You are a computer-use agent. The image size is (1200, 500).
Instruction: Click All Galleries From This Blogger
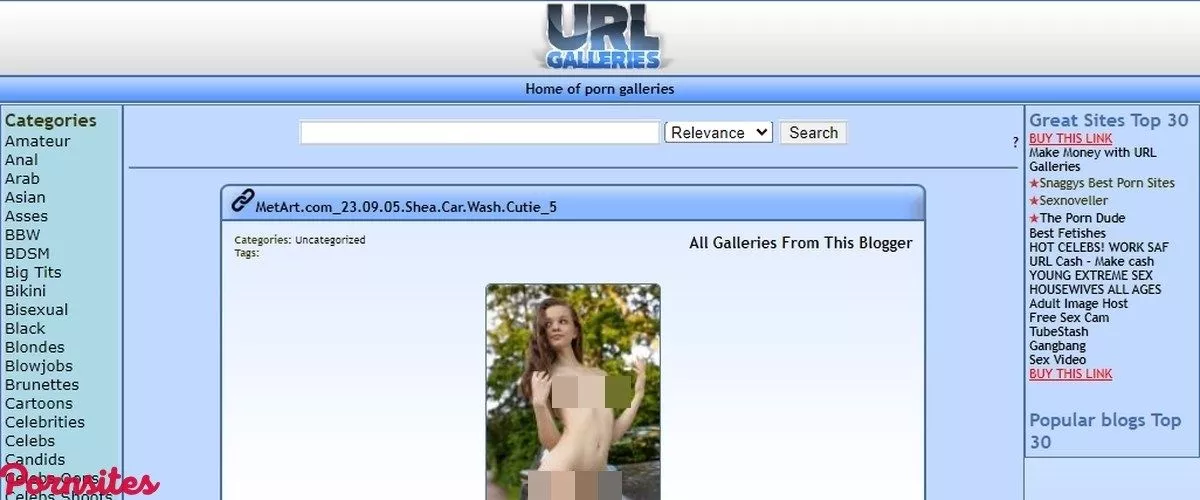coord(800,243)
